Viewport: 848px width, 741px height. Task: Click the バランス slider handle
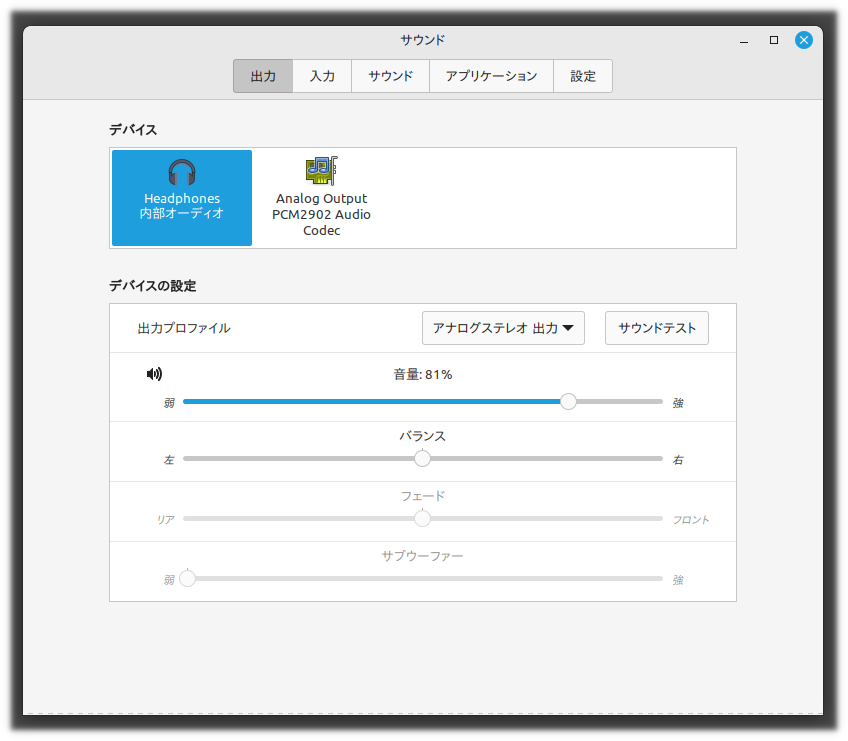pyautogui.click(x=422, y=458)
